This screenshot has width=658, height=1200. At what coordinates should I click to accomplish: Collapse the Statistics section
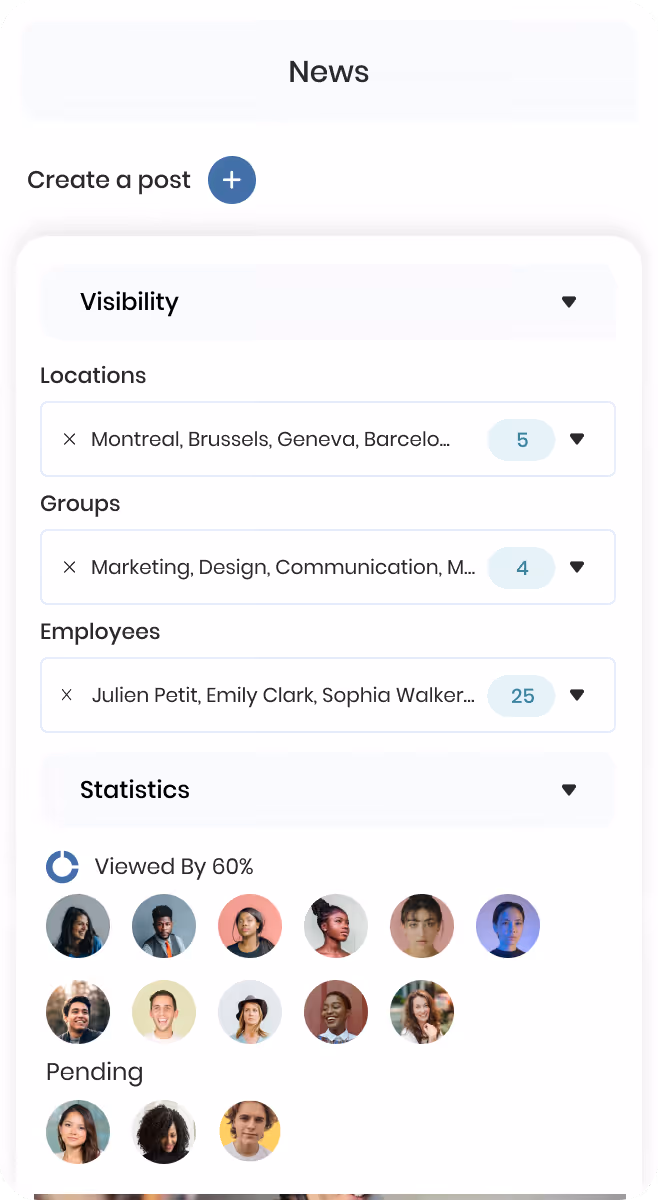pos(569,790)
